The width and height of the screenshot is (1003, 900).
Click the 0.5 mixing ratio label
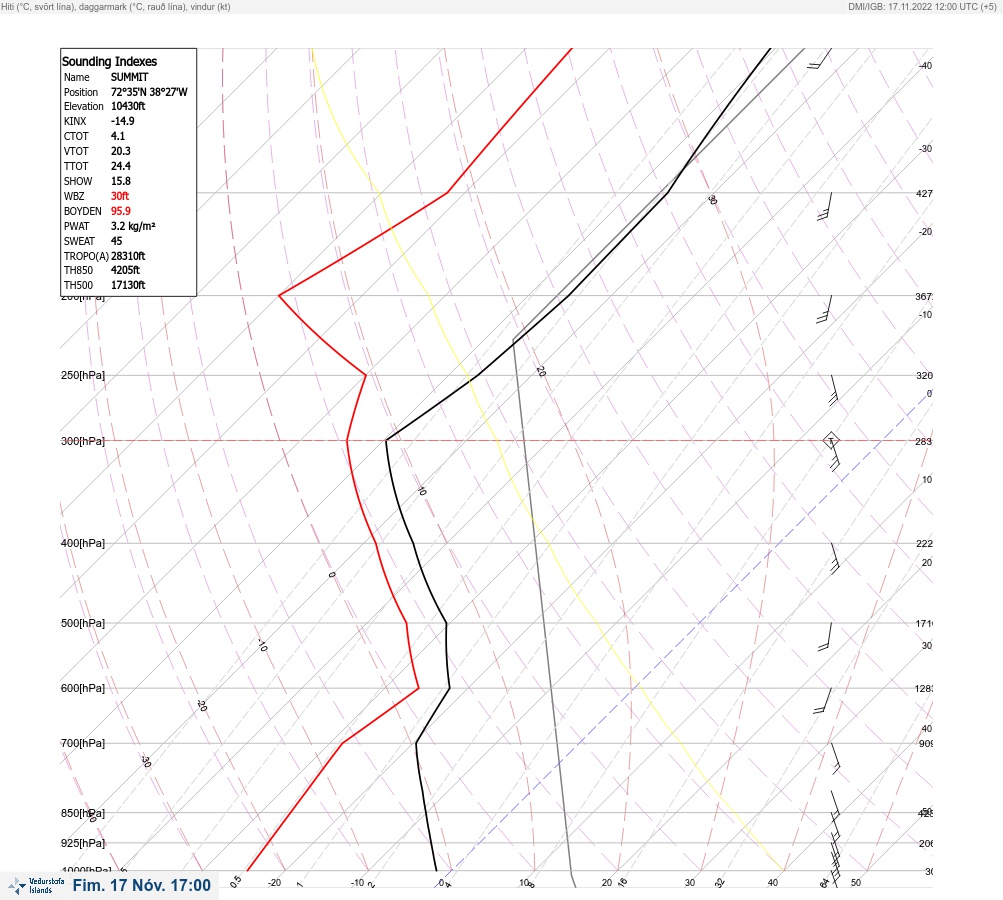(x=236, y=881)
